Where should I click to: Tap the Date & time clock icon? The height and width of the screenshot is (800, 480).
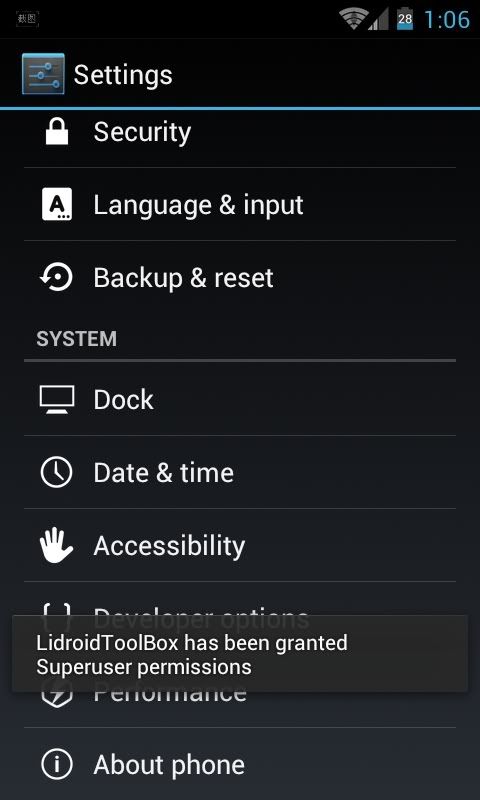click(57, 472)
